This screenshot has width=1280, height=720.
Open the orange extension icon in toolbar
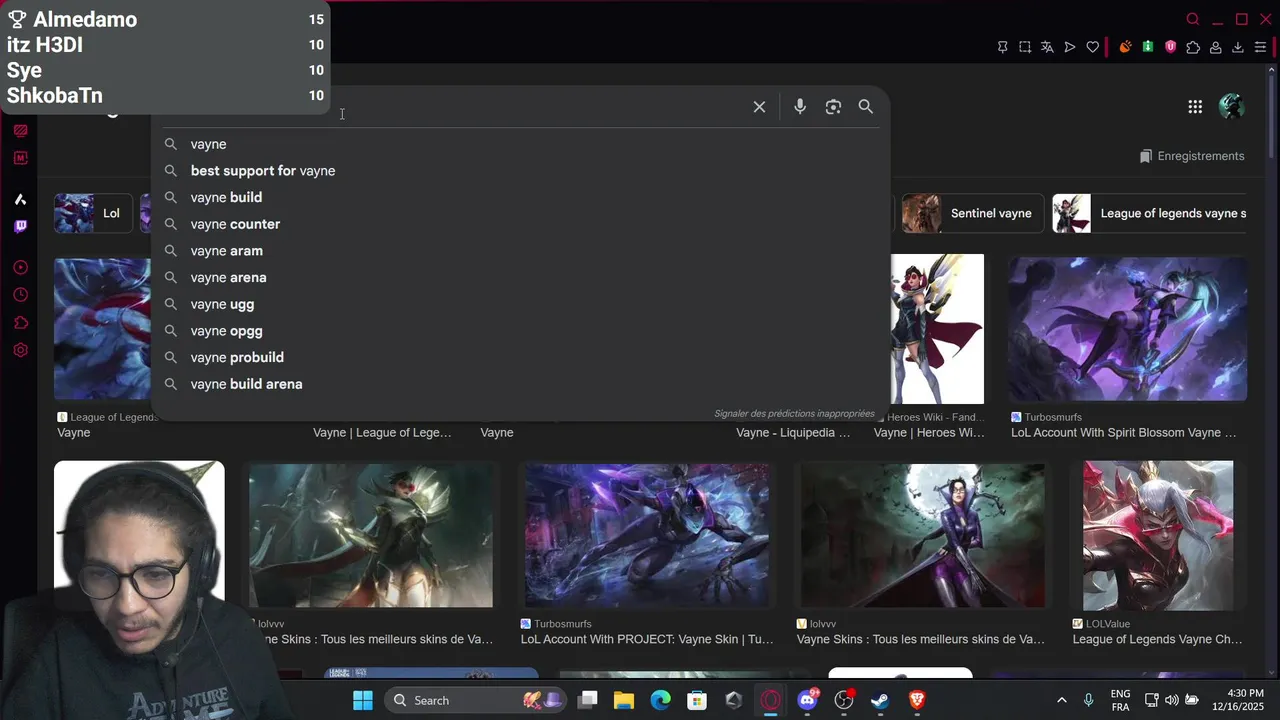(1125, 47)
